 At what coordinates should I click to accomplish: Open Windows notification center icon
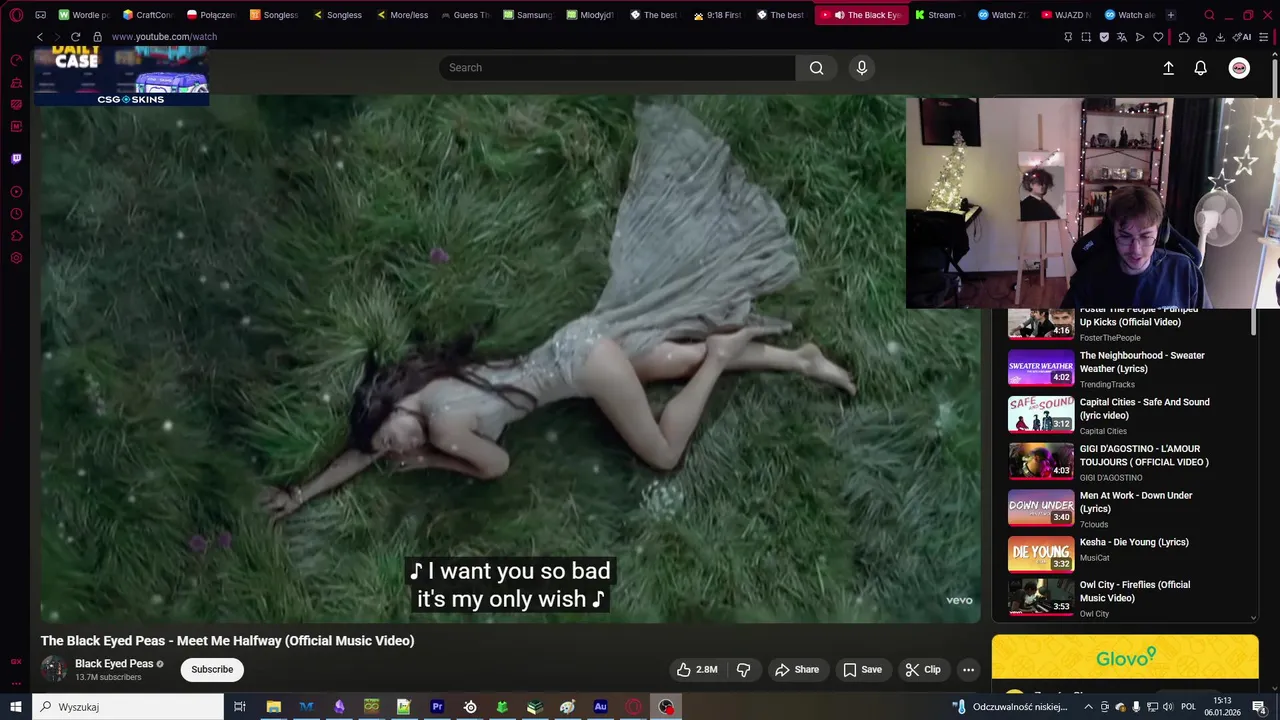point(1259,707)
